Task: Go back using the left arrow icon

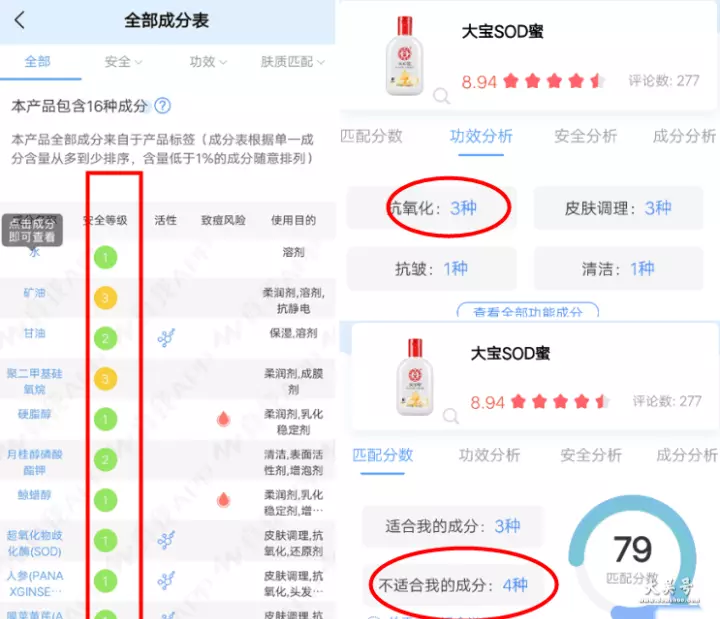Action: pyautogui.click(x=19, y=20)
